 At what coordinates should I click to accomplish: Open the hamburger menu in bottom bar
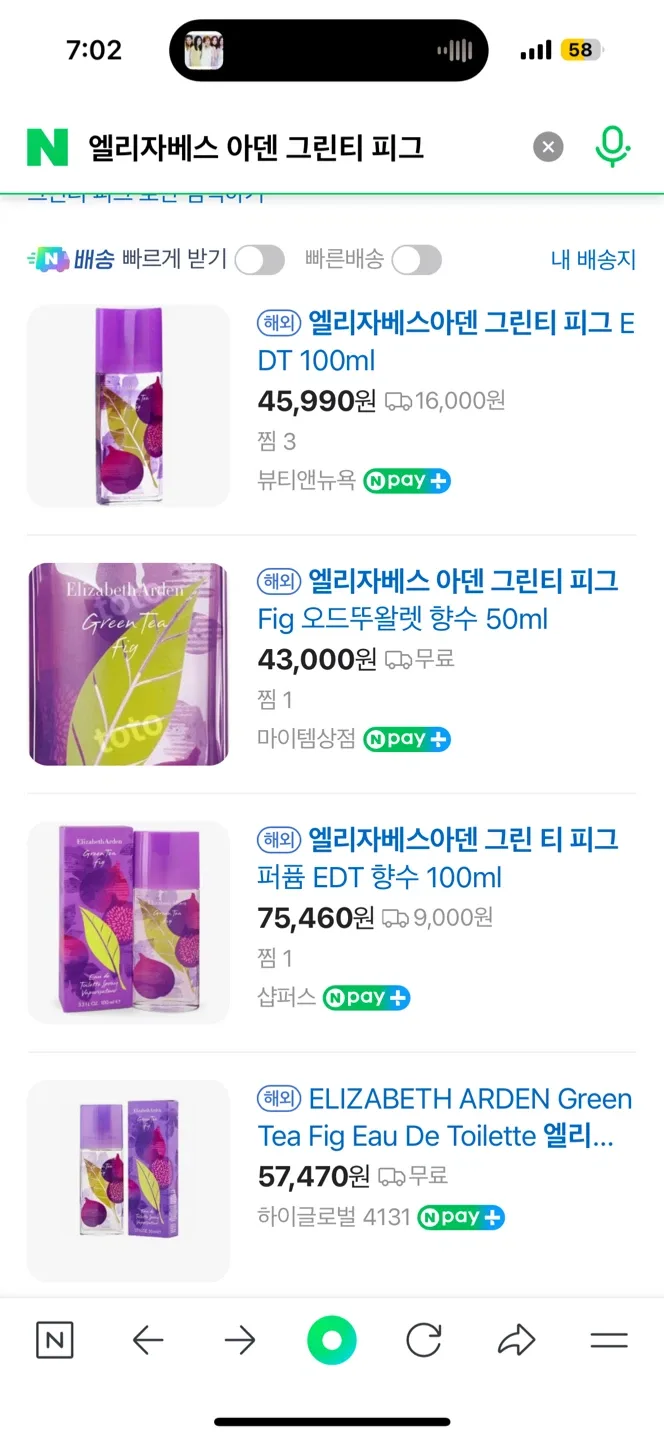pyautogui.click(x=608, y=1341)
